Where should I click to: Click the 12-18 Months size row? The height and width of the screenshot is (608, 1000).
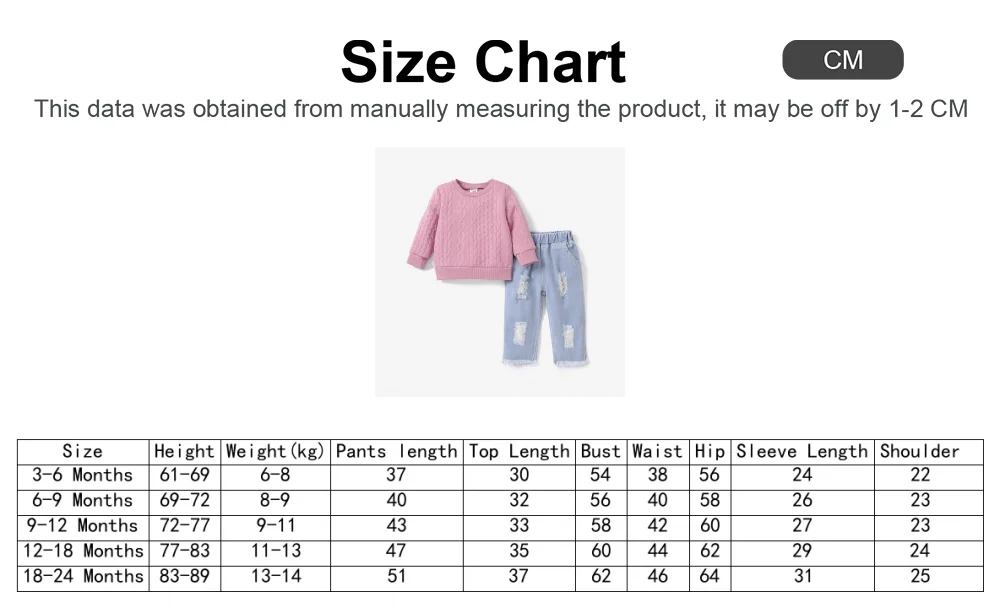coord(501,553)
